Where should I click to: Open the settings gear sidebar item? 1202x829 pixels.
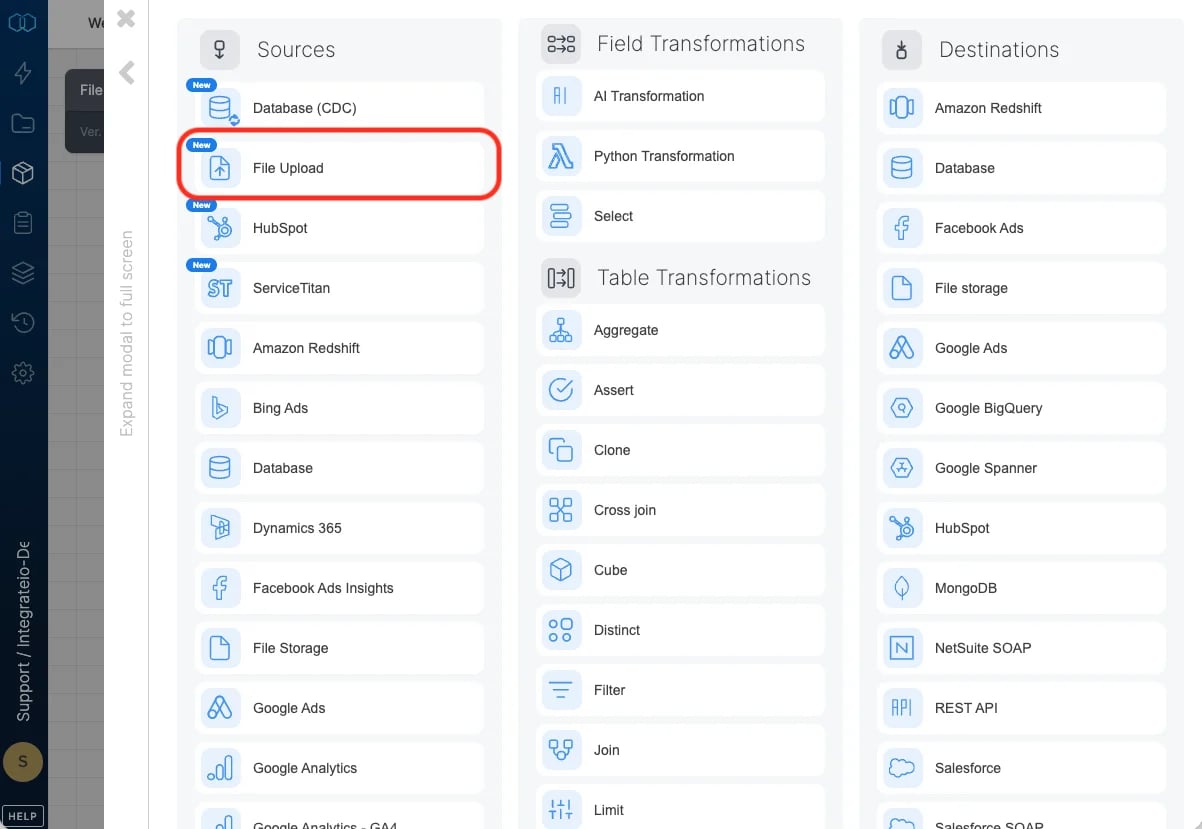click(23, 373)
